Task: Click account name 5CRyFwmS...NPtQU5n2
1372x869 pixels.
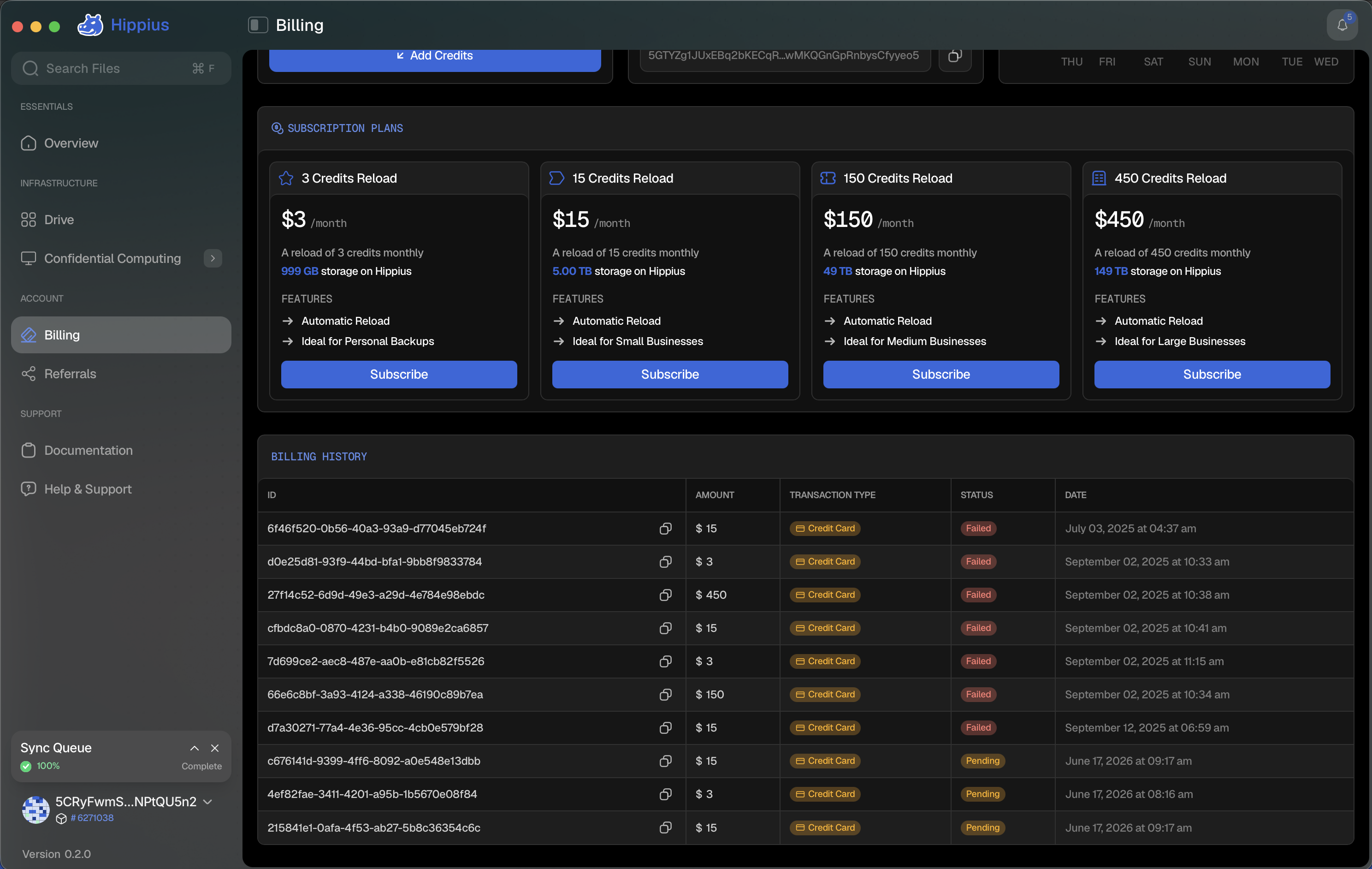Action: pyautogui.click(x=126, y=802)
